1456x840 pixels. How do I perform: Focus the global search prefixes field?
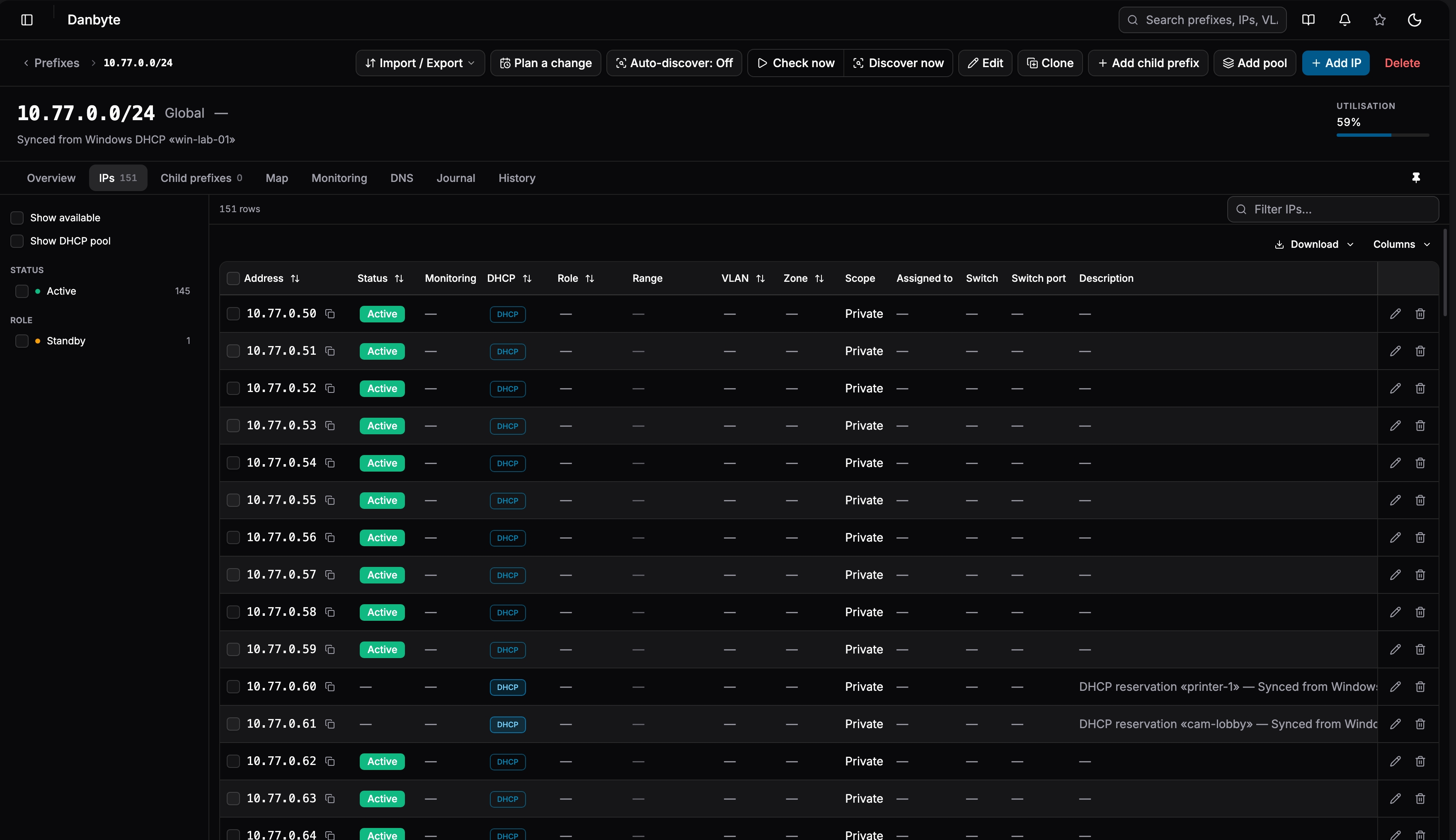click(x=1202, y=19)
